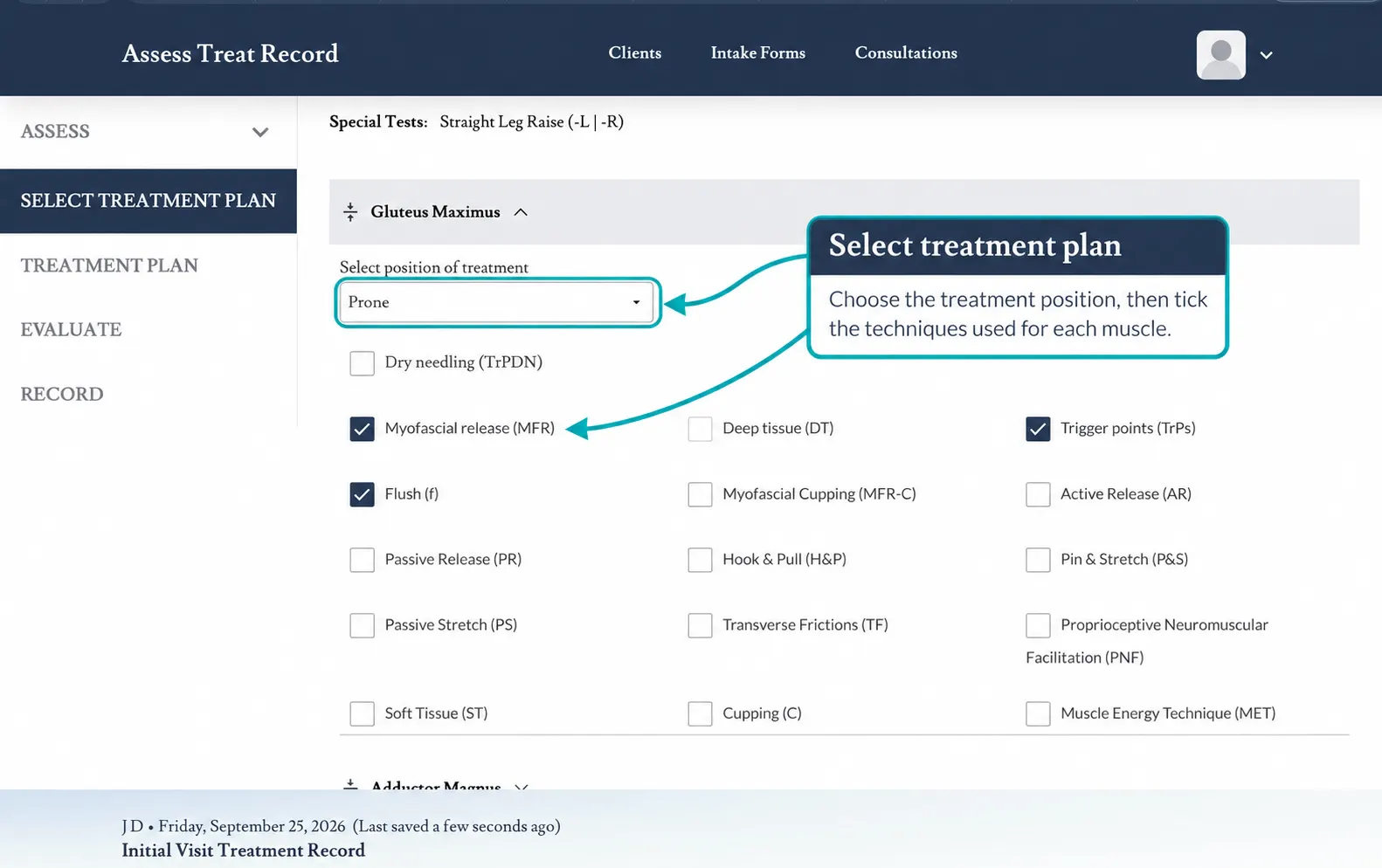Tick the Passive Release (PR) checkbox
The height and width of the screenshot is (868, 1382).
(x=362, y=560)
